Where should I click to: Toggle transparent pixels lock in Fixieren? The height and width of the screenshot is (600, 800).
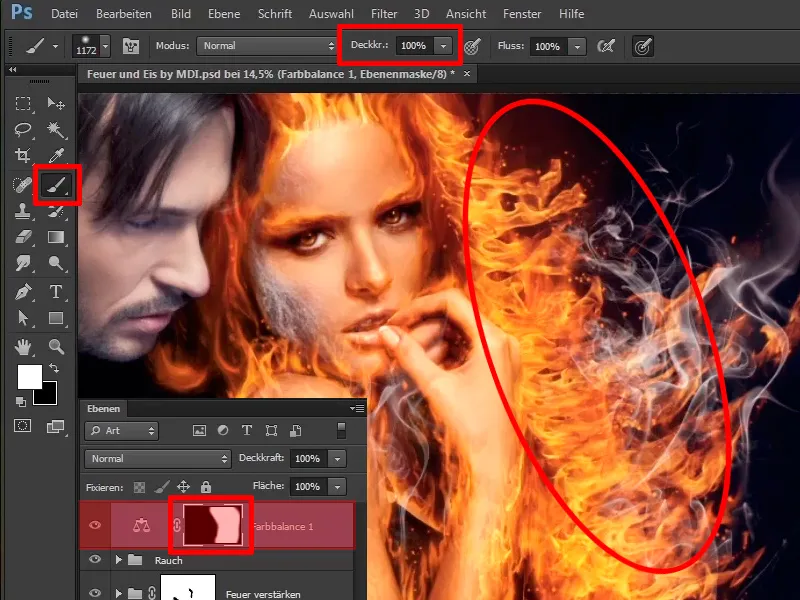139,487
